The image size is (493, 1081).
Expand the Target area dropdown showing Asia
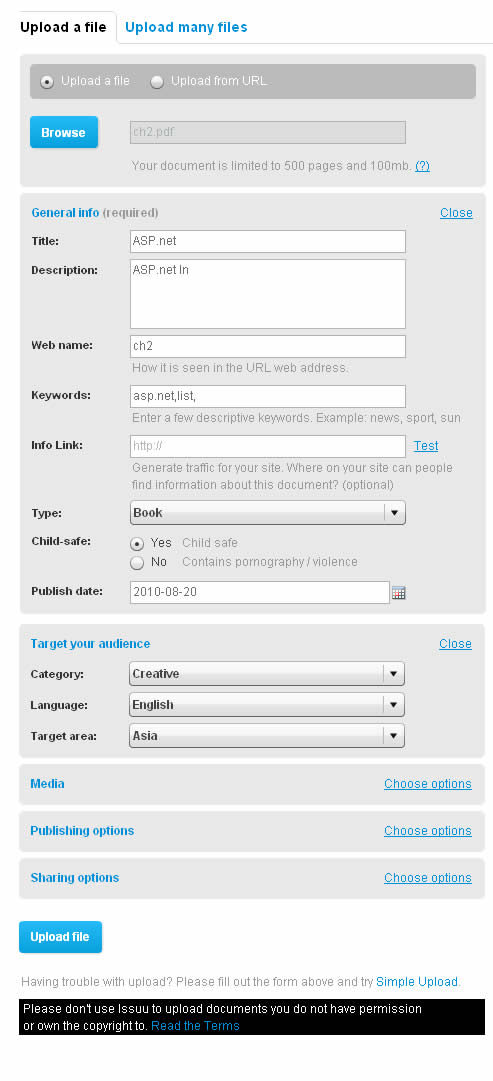[267, 736]
